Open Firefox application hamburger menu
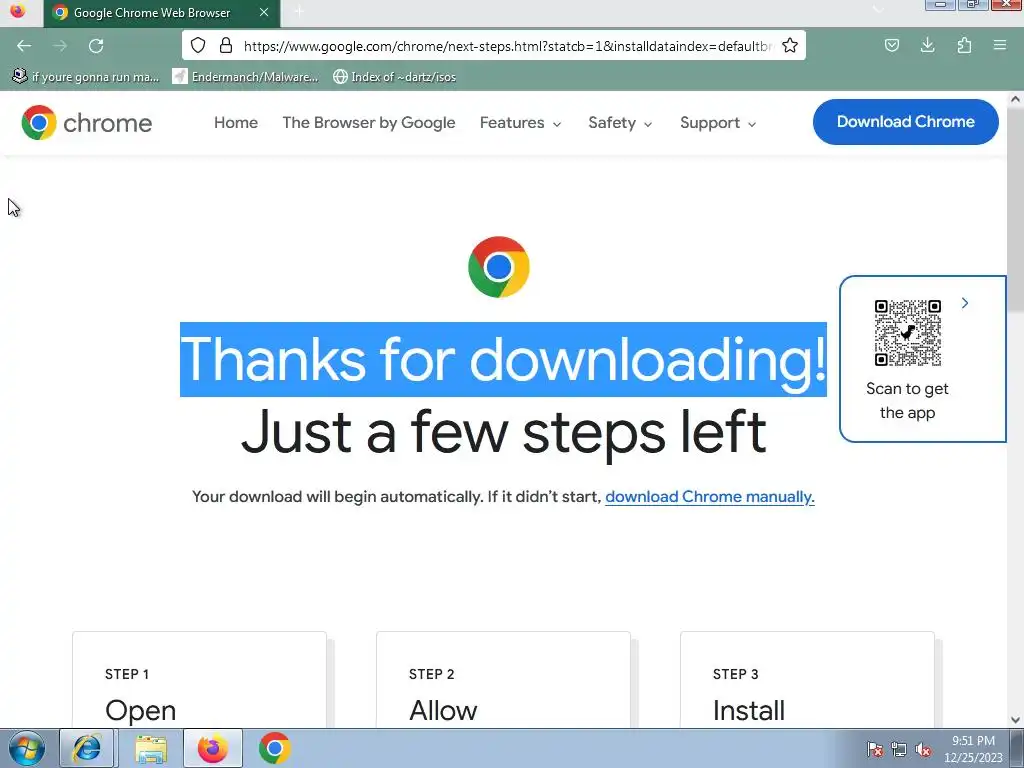 (x=1000, y=45)
